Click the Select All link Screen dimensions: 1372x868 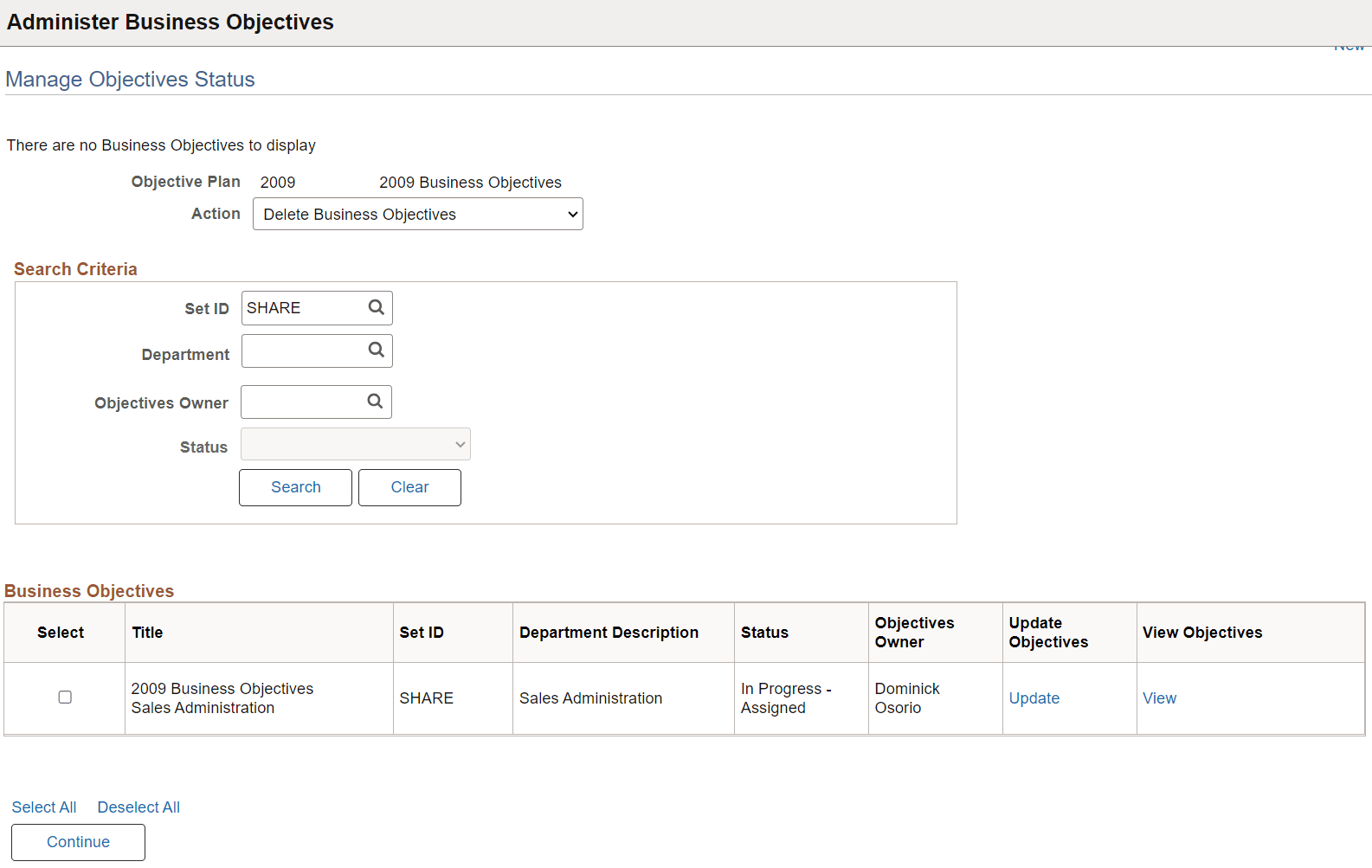44,807
